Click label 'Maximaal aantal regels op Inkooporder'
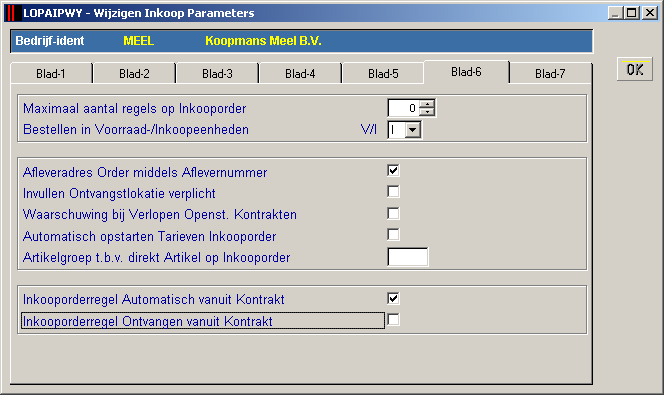Viewport: 664px width, 395px height. click(135, 109)
